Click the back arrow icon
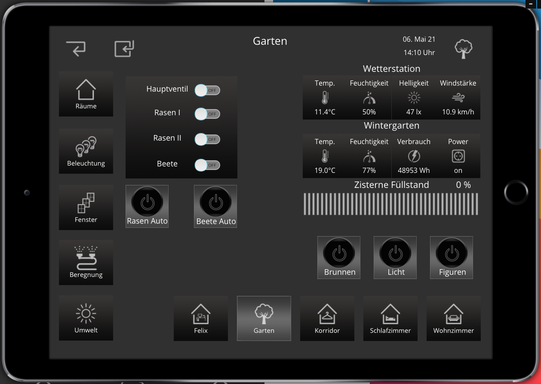Screen dimensions: 541x384 point(76,48)
